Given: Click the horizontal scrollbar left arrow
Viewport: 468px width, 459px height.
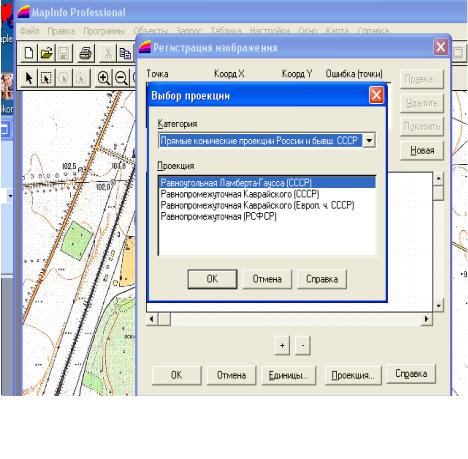Looking at the screenshot, I should (152, 319).
